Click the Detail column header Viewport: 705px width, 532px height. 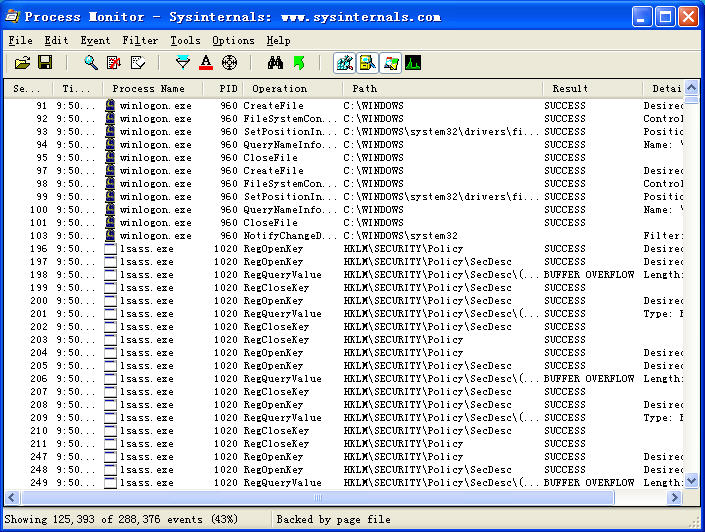pyautogui.click(x=663, y=89)
